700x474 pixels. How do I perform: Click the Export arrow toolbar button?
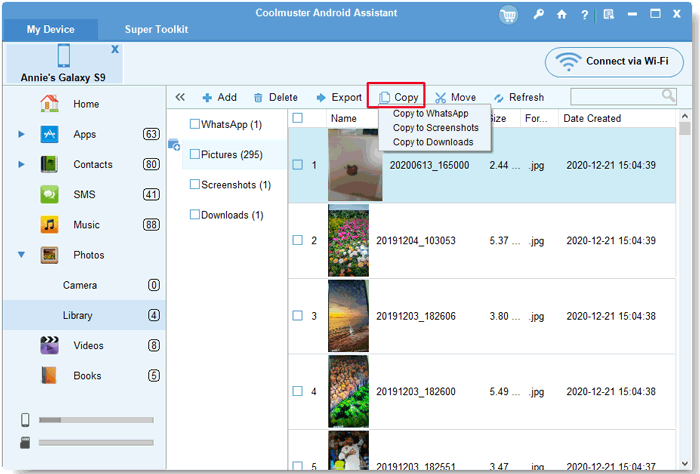339,97
